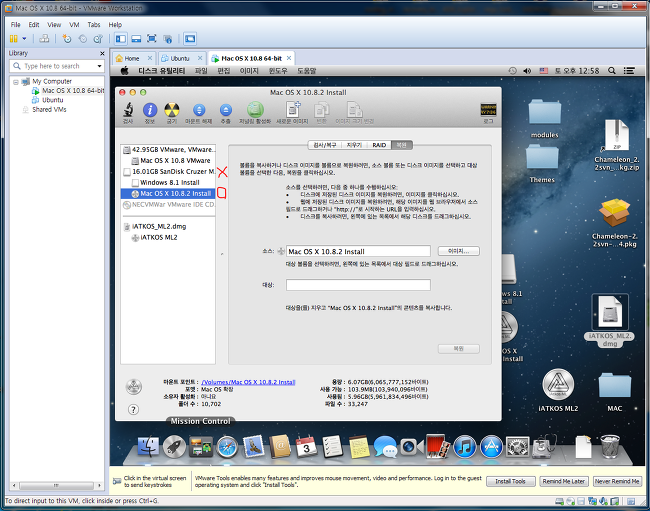Screen dimensions: 650x511
Task: Click VMware revert to snapshot icon
Action: (x=82, y=39)
